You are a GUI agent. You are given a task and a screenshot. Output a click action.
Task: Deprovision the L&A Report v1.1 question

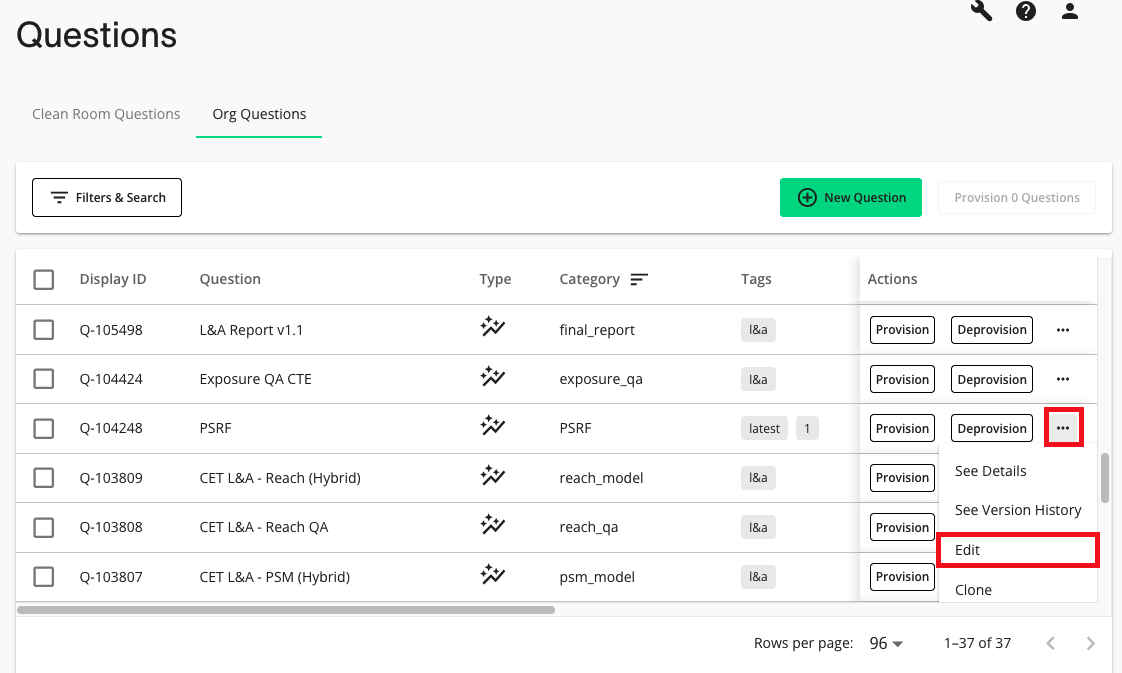pos(991,330)
